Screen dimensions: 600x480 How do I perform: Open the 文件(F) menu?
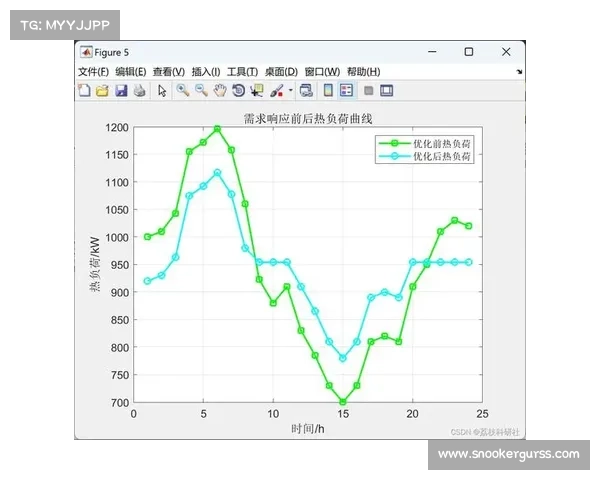coord(93,72)
